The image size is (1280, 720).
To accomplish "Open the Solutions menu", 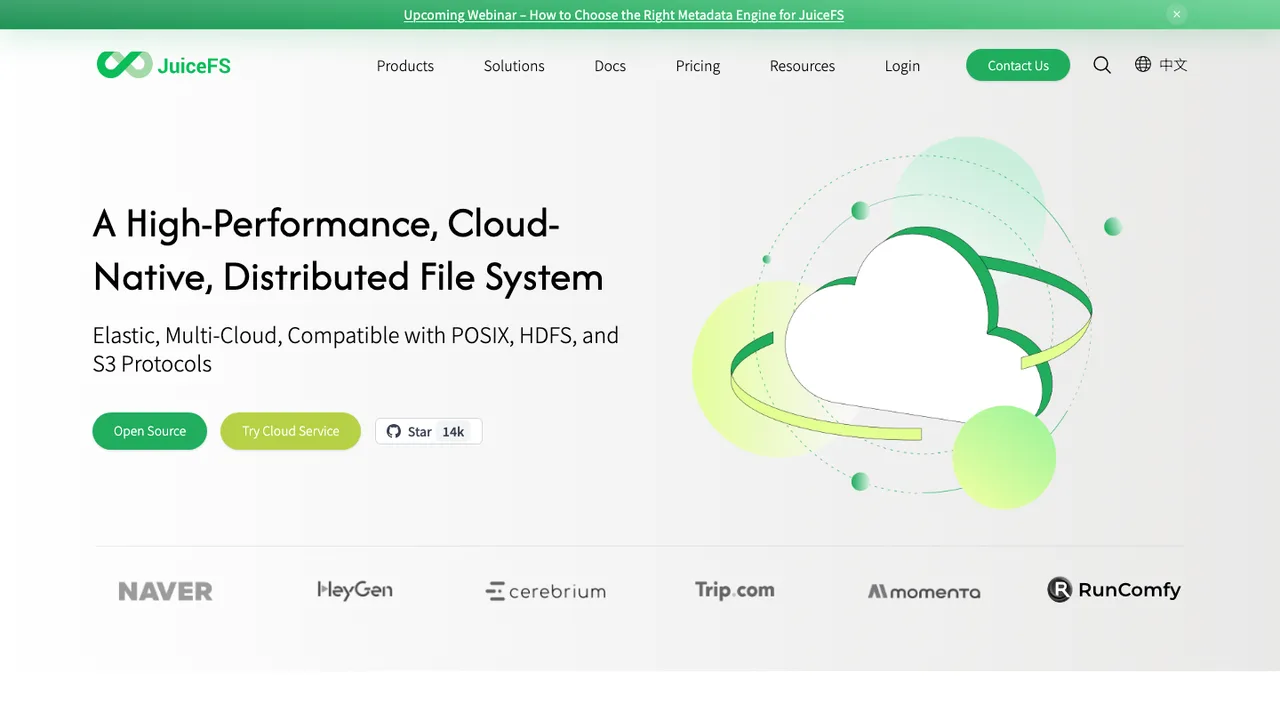I will [514, 66].
